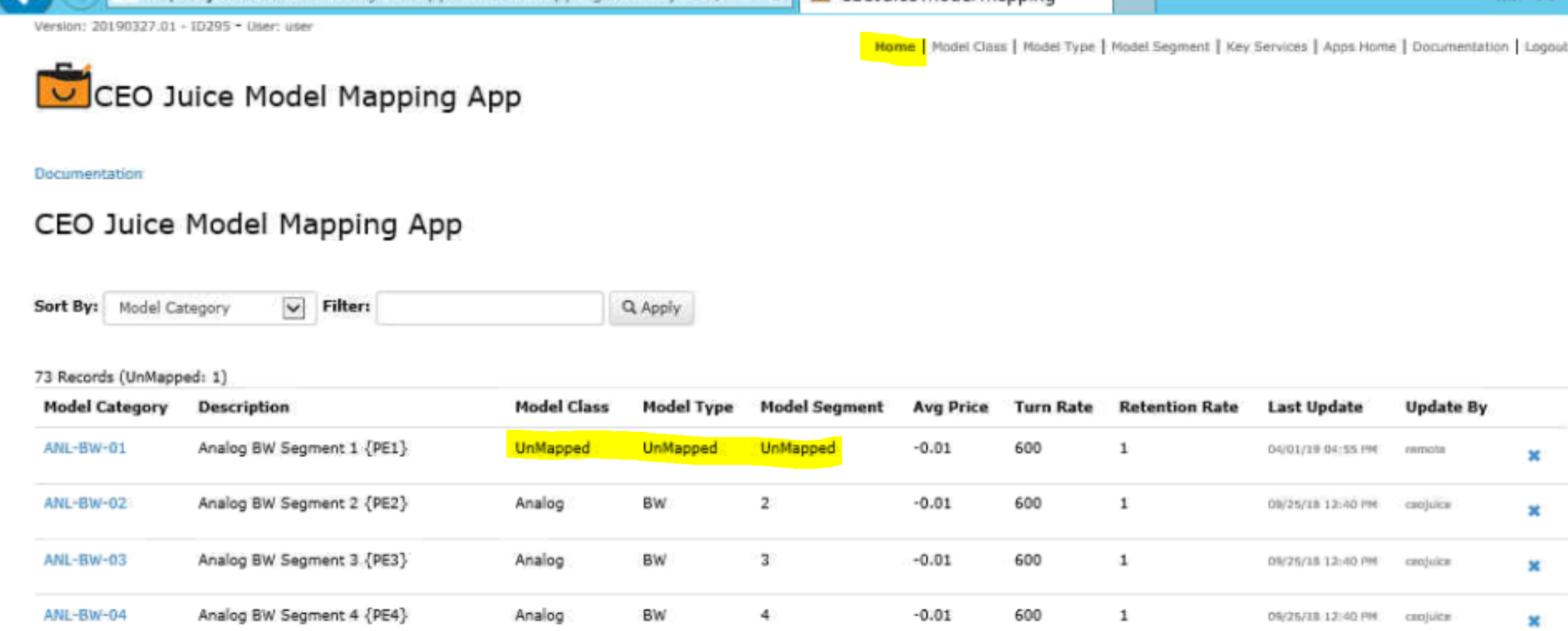
Task: Click the Last Update column header
Action: pyautogui.click(x=1315, y=407)
